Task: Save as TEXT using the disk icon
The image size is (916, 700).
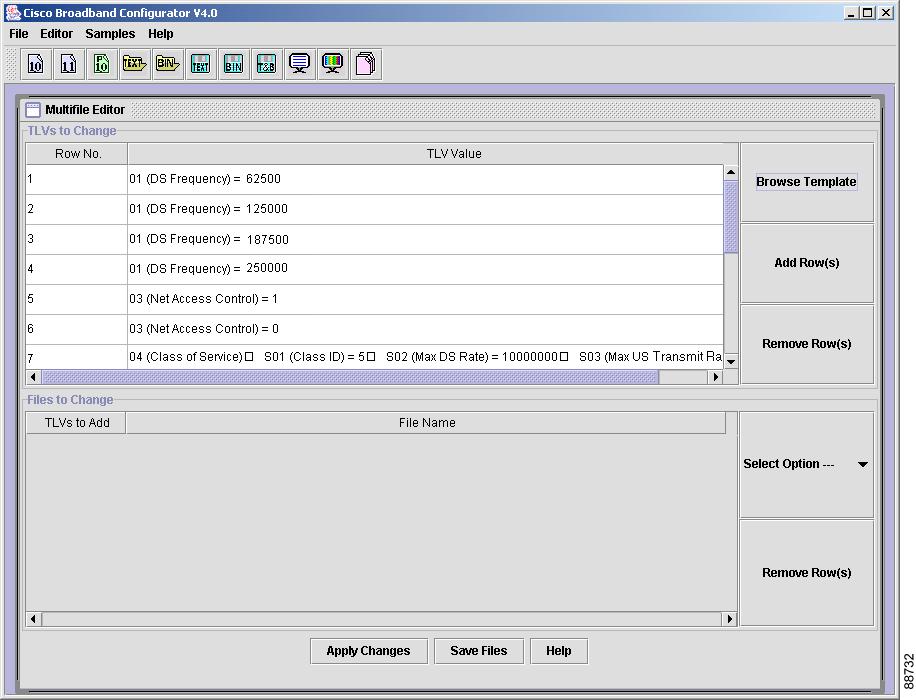Action: 200,64
